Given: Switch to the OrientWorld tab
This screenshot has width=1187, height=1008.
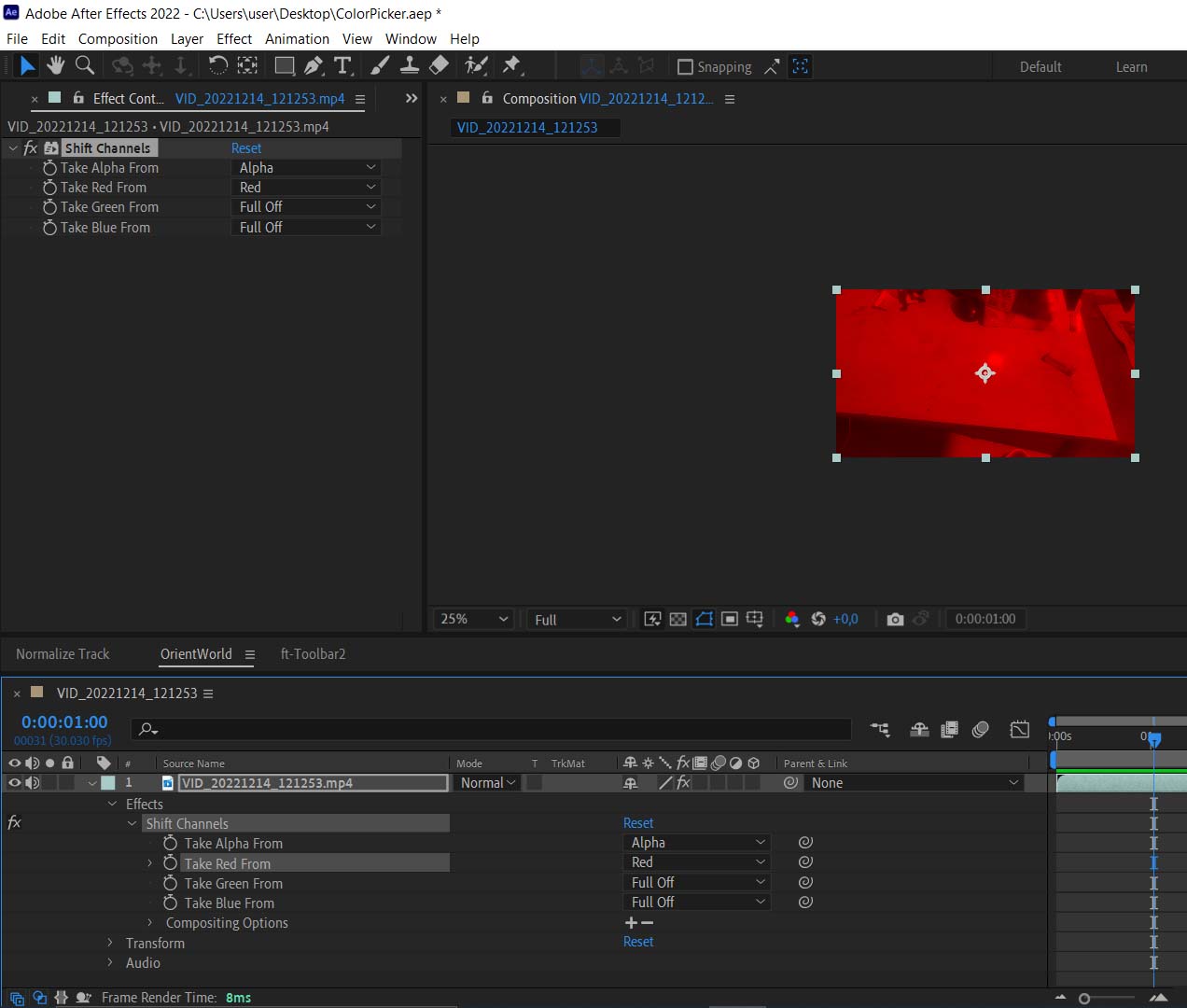Looking at the screenshot, I should coord(196,653).
